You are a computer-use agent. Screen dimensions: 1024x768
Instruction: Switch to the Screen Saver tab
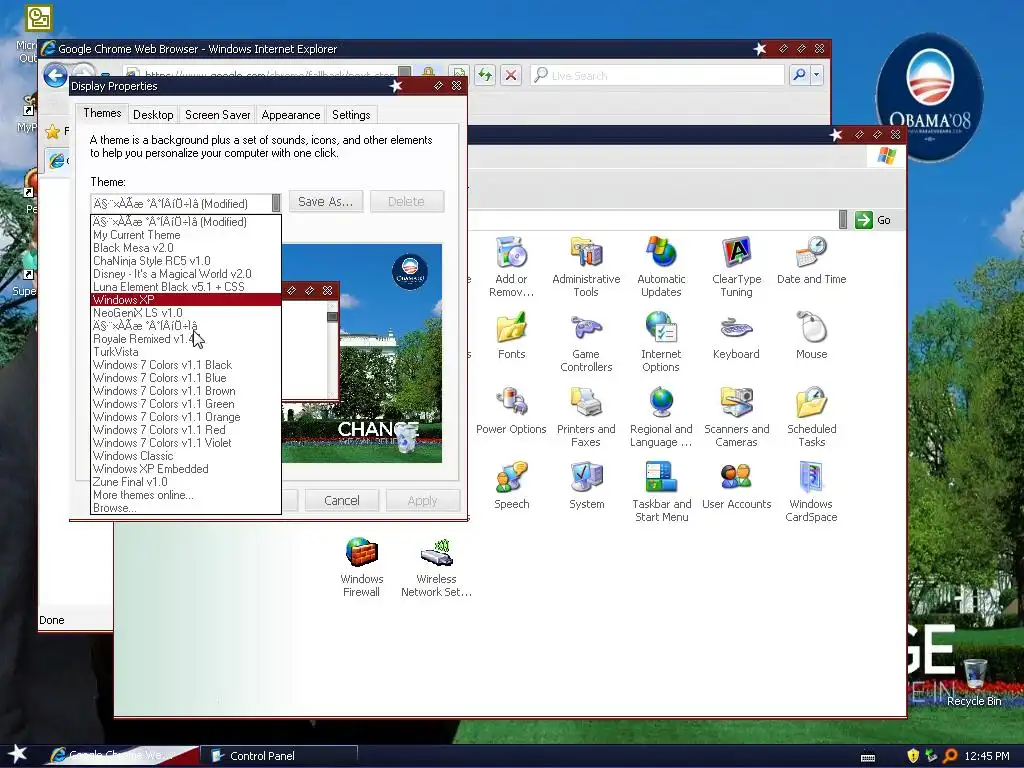click(217, 115)
